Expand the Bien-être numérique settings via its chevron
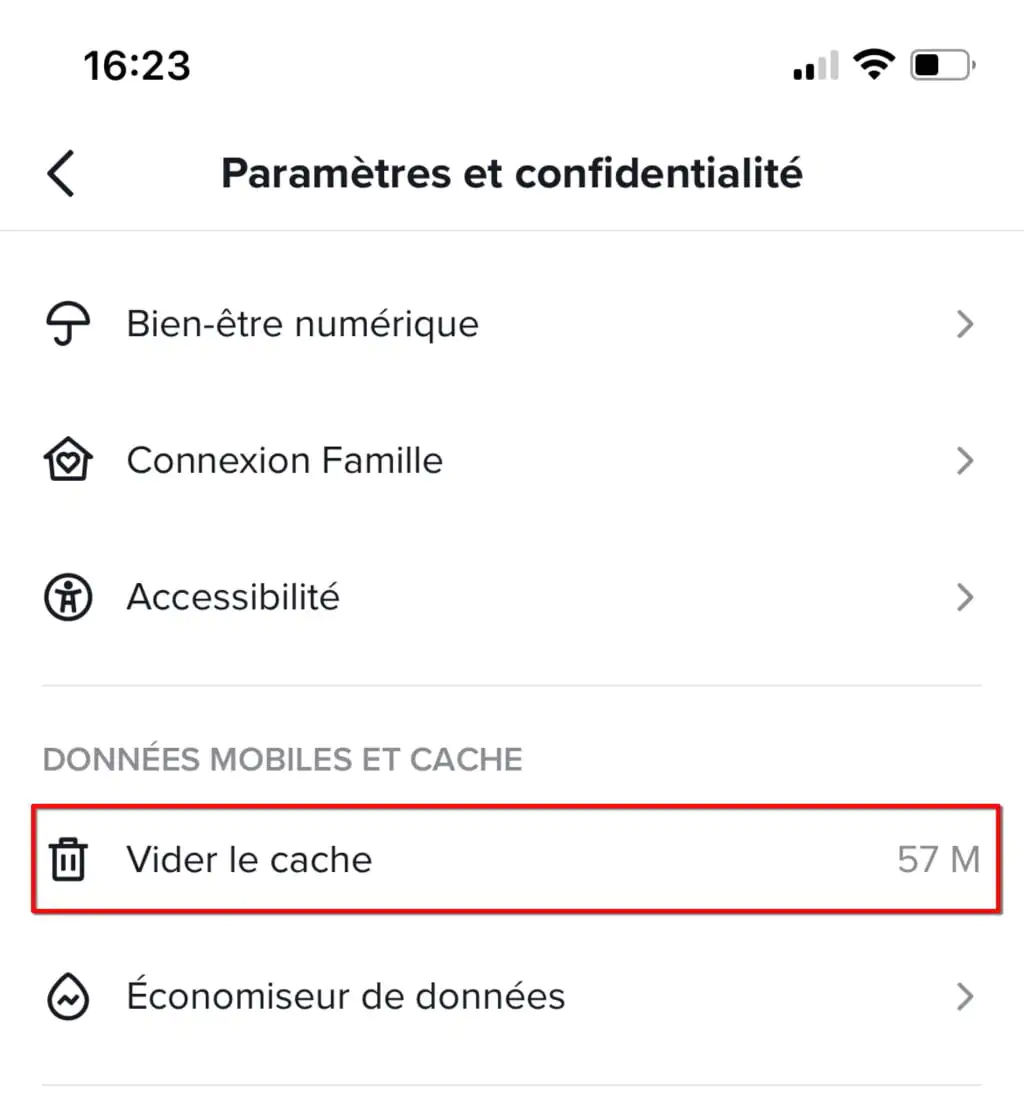 coord(966,323)
